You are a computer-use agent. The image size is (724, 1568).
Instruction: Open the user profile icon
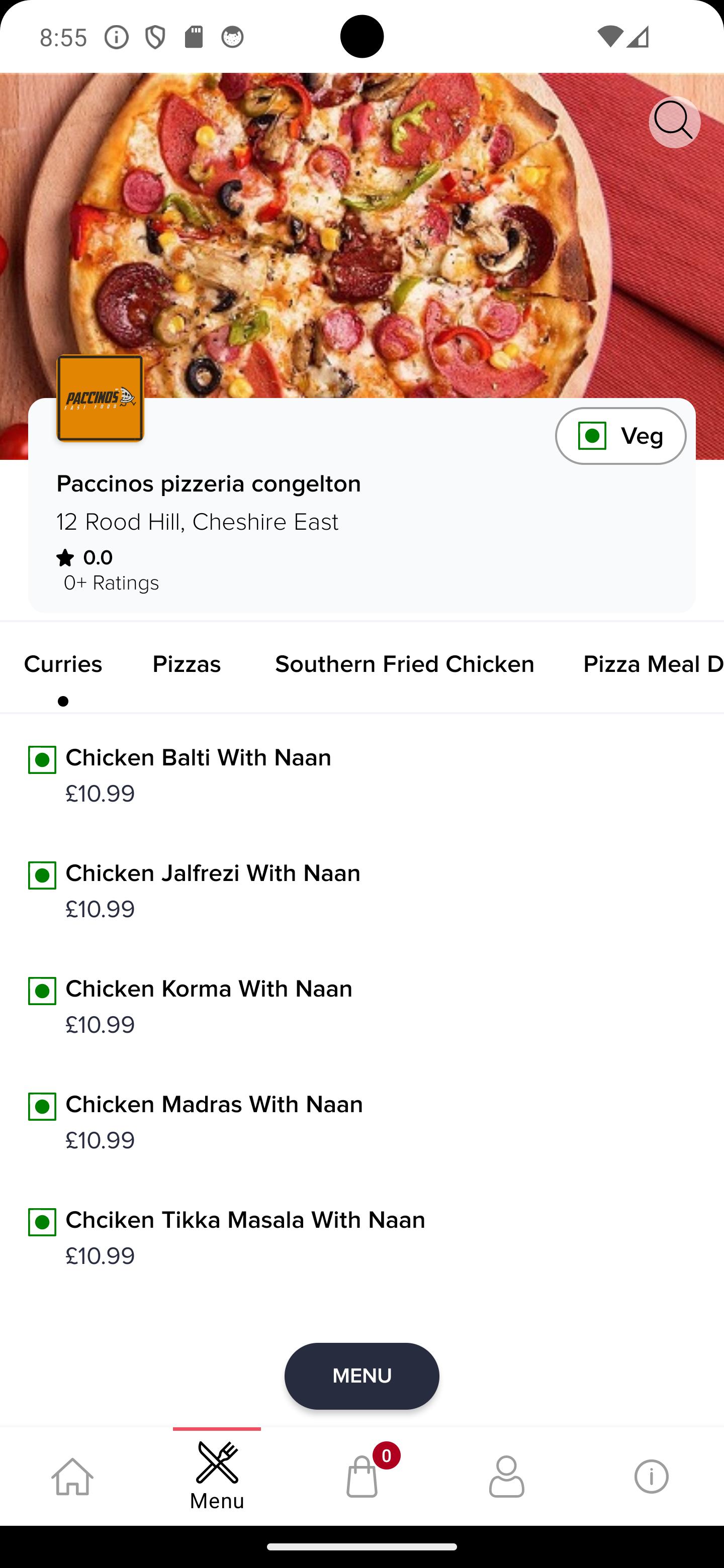[x=507, y=1476]
